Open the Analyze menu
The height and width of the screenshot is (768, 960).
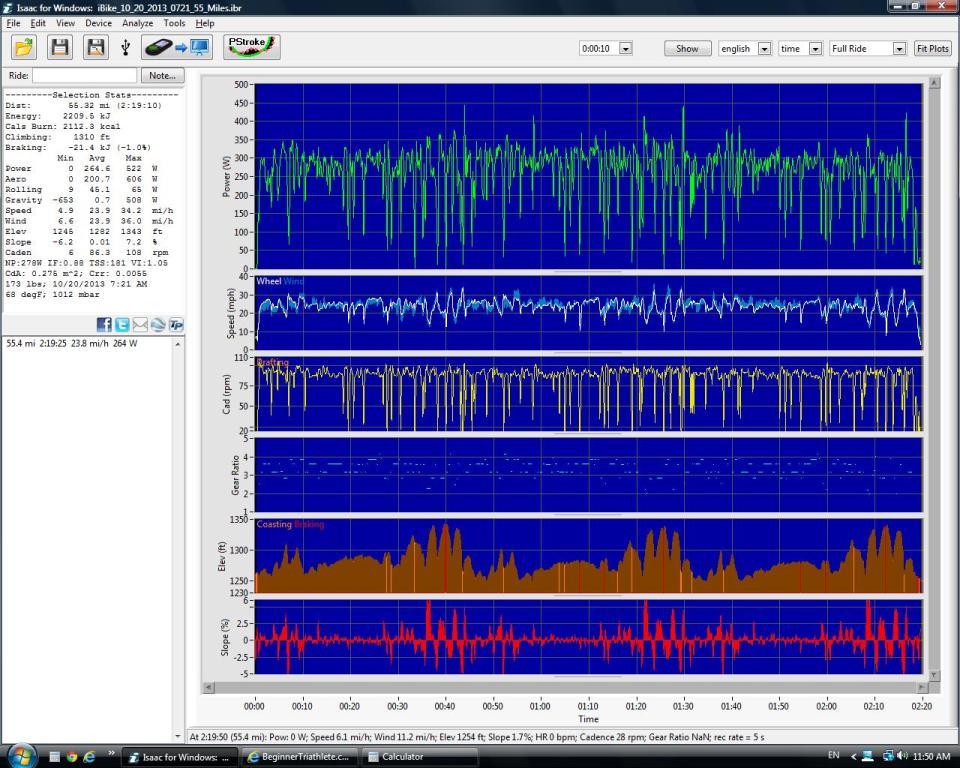137,23
